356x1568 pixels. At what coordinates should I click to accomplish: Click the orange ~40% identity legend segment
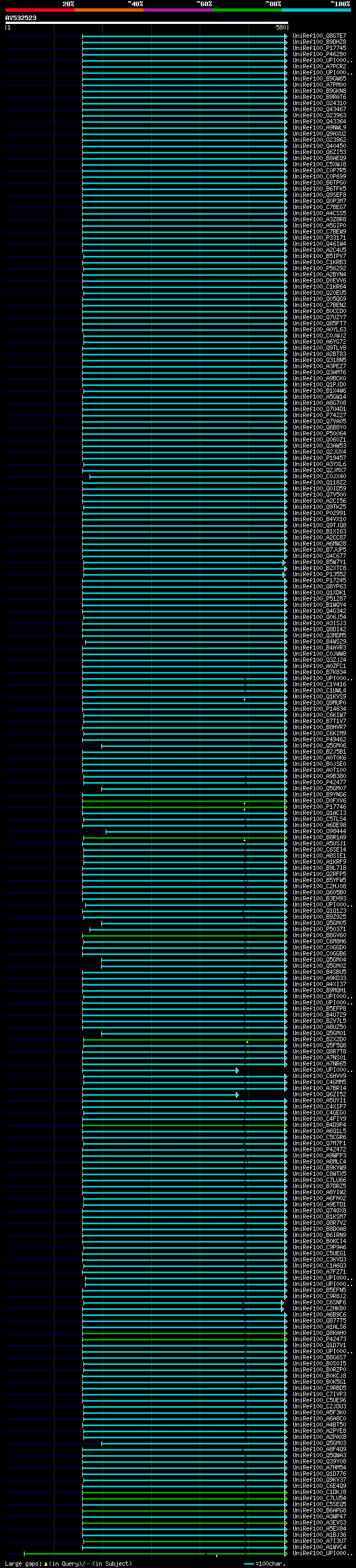109,10
